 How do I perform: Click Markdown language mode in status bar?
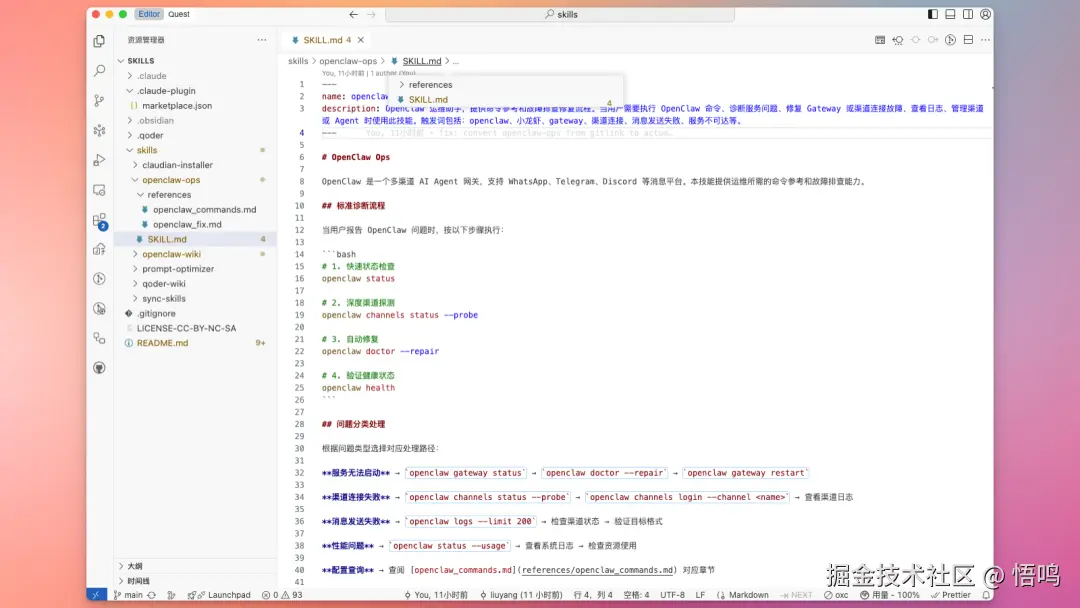tap(748, 595)
